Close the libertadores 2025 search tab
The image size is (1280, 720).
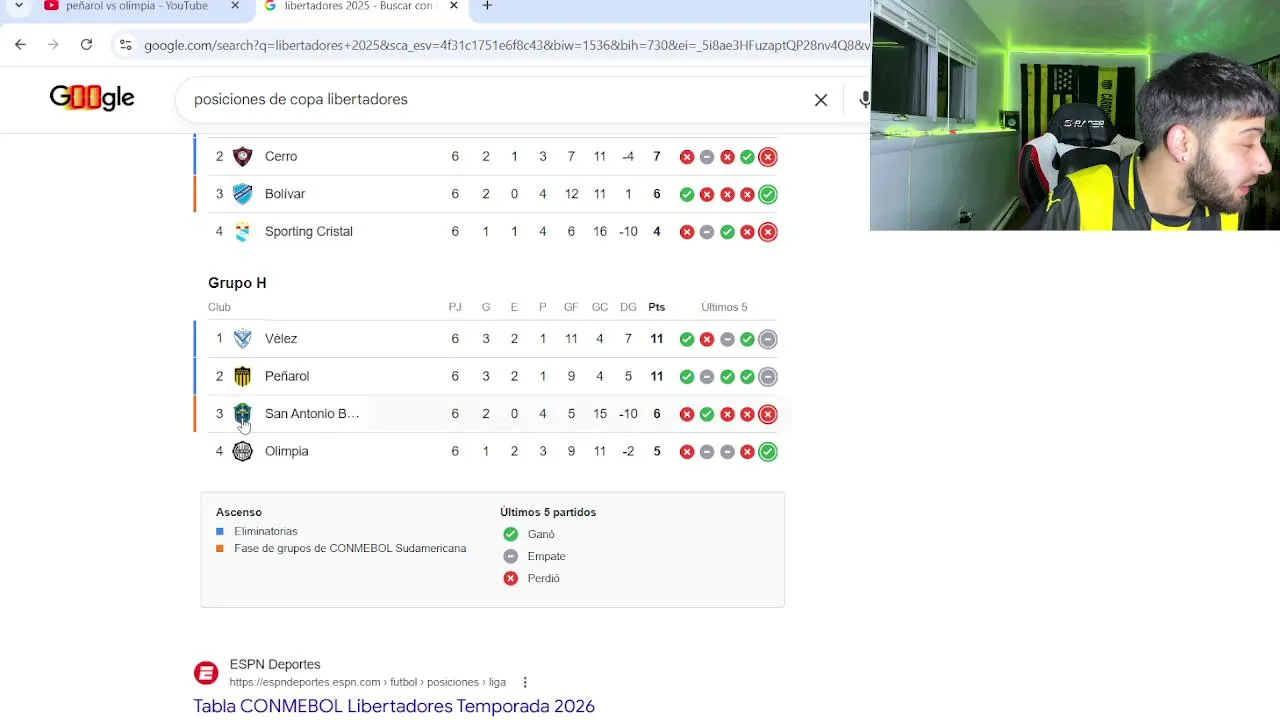(x=454, y=6)
